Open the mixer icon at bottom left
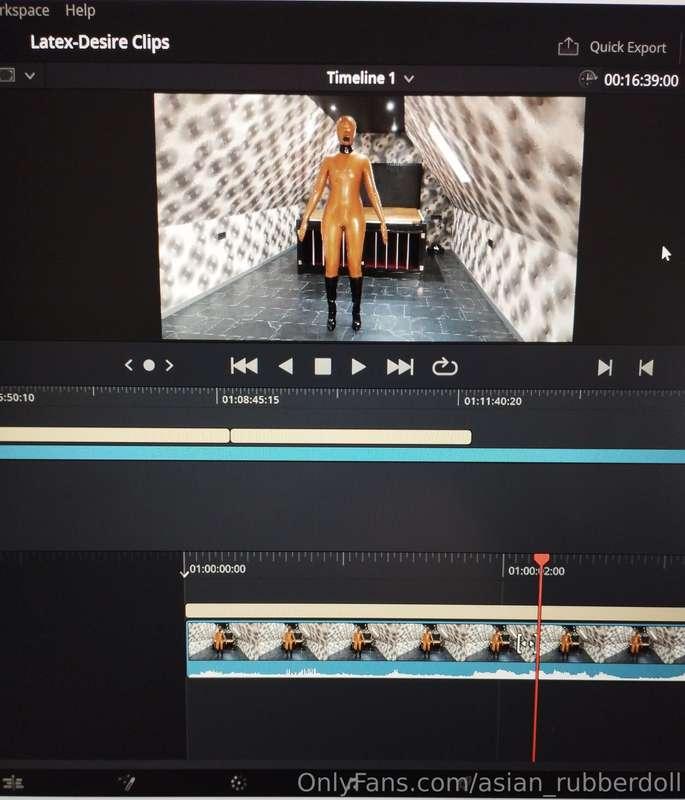The height and width of the screenshot is (800, 685). [13, 782]
